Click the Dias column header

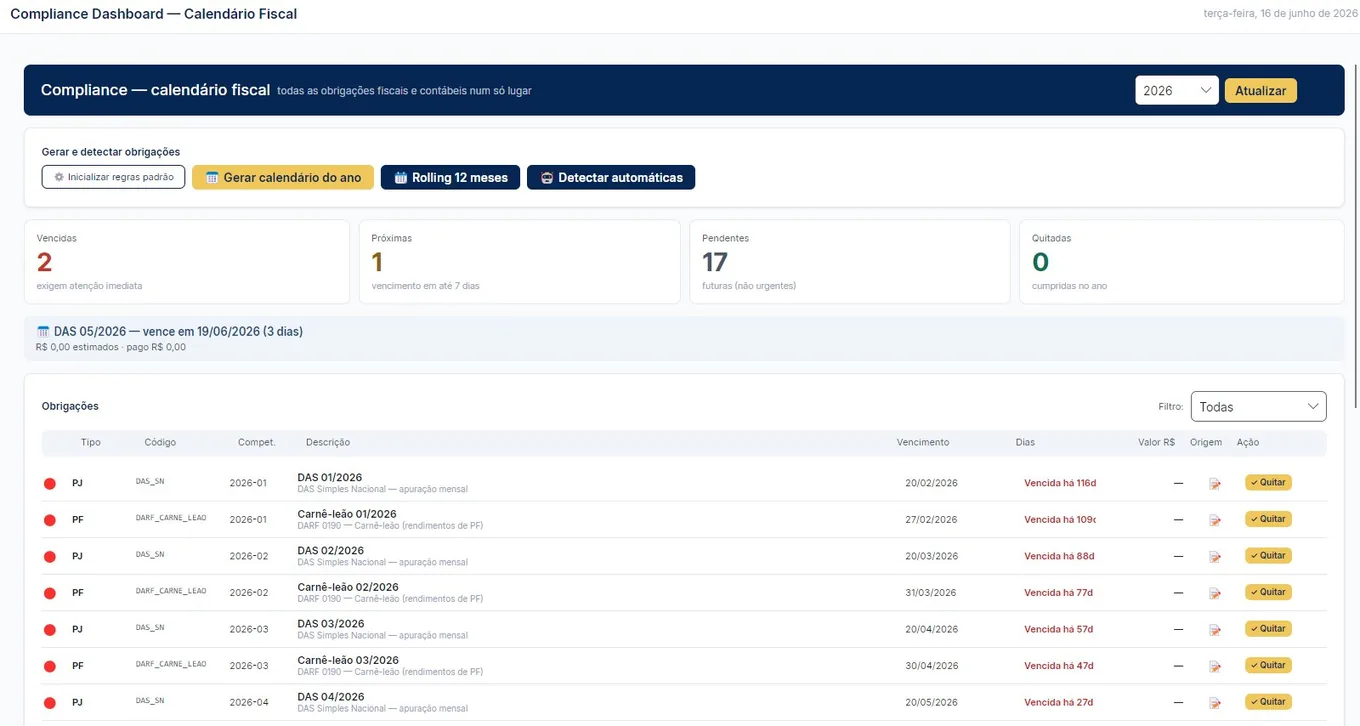point(1025,442)
